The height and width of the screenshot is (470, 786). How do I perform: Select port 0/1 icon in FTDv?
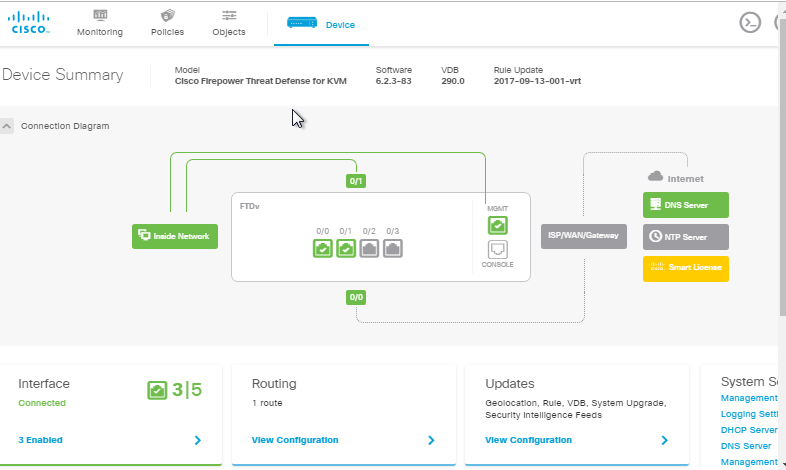[x=346, y=249]
